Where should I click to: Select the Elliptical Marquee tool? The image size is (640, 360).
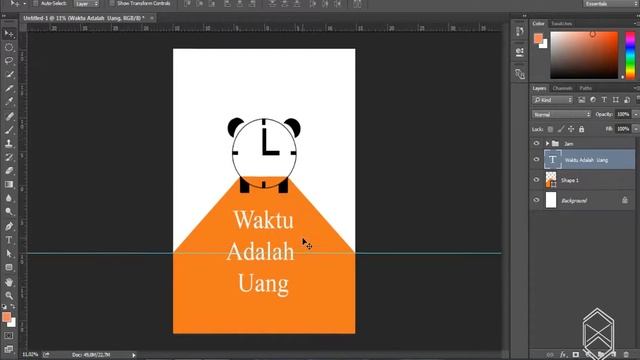pyautogui.click(x=9, y=47)
